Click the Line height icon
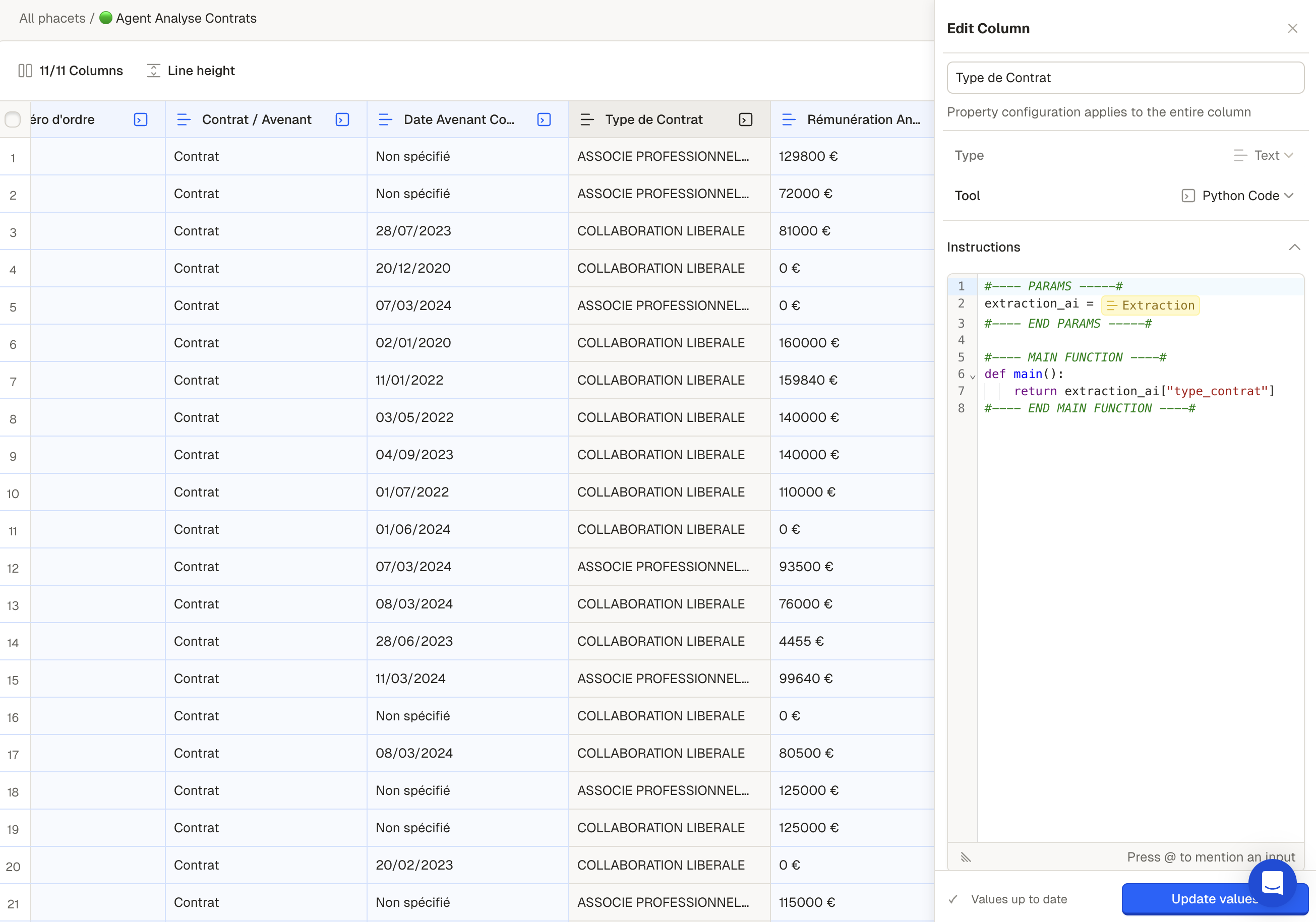This screenshot has width=1316, height=922. [153, 71]
